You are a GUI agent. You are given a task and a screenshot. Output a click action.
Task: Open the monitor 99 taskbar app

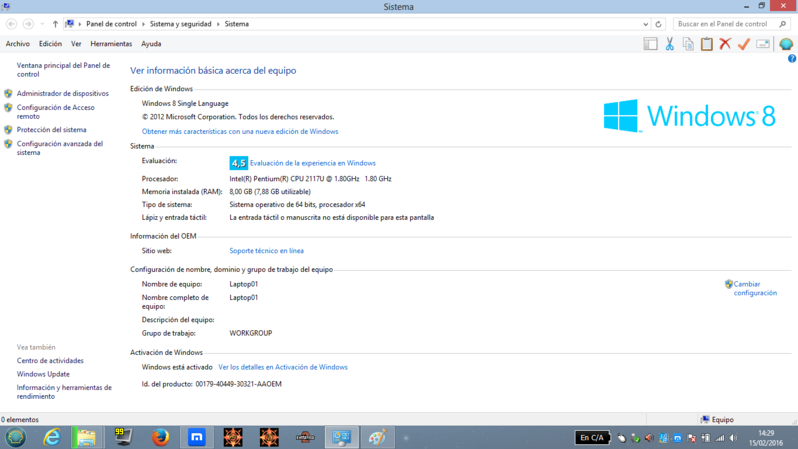pos(123,437)
